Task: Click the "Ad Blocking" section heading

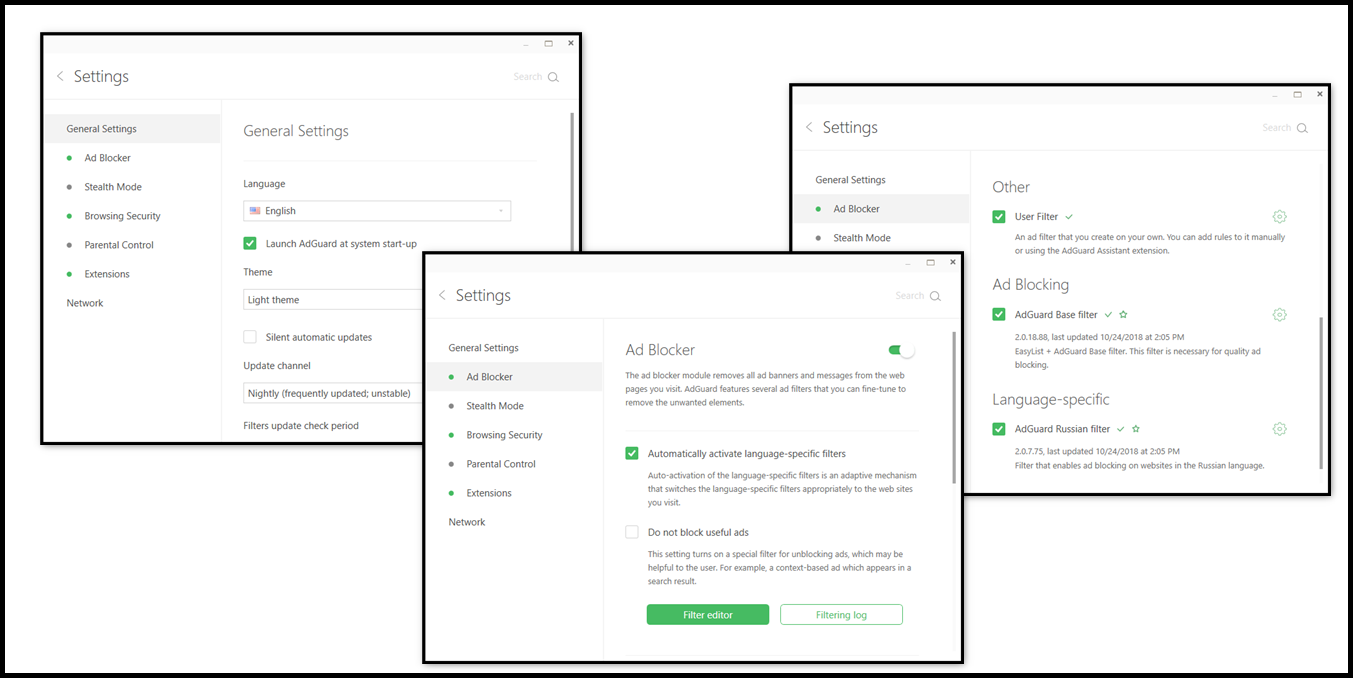Action: pyautogui.click(x=1031, y=285)
